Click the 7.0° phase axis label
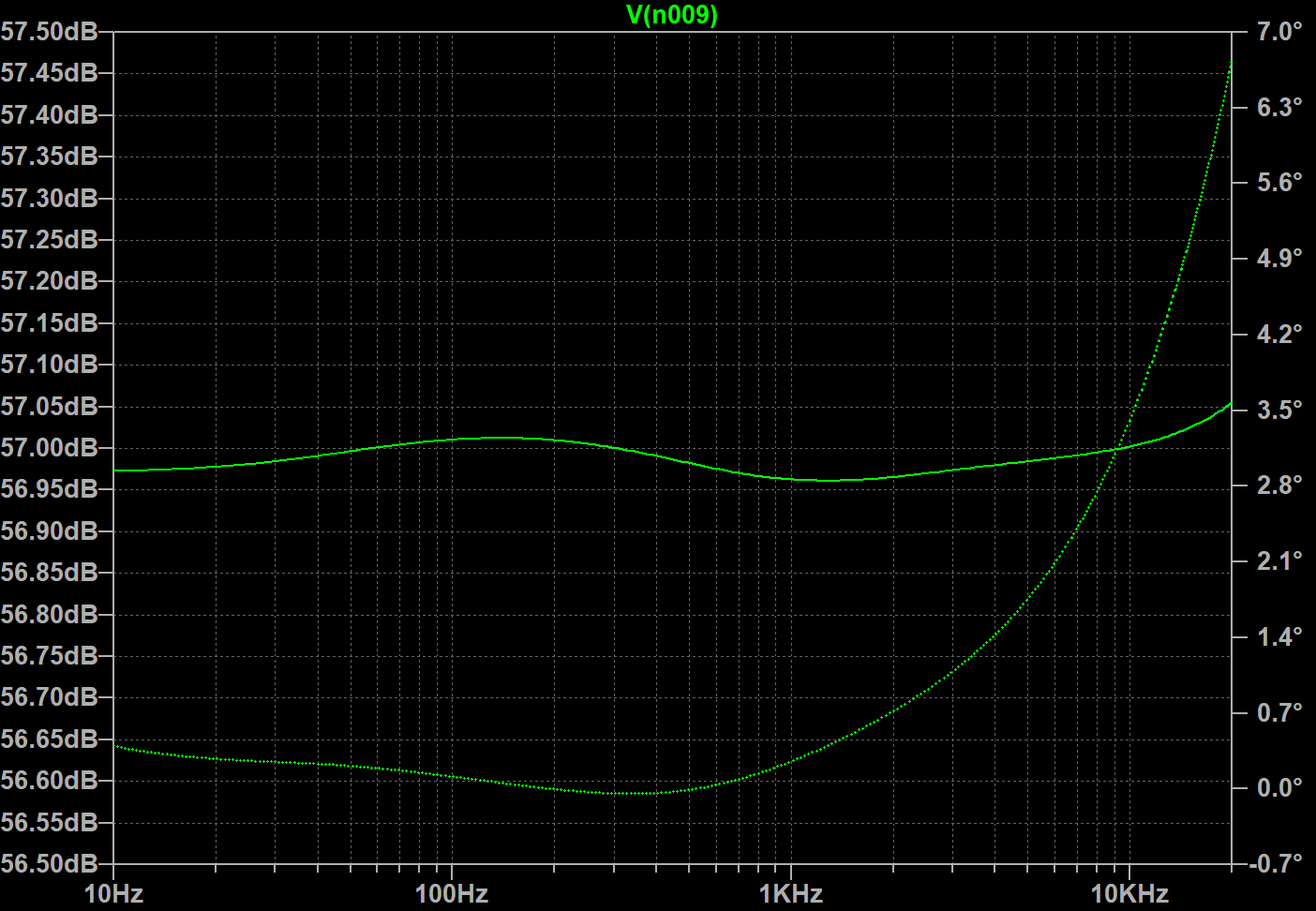The height and width of the screenshot is (911, 1316). click(1279, 32)
